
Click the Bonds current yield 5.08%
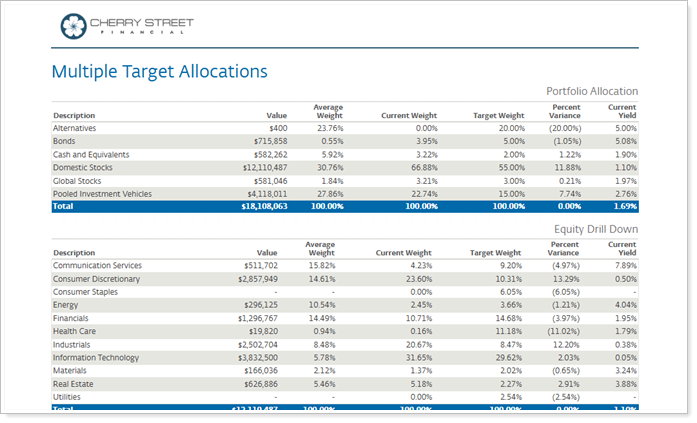click(x=624, y=141)
